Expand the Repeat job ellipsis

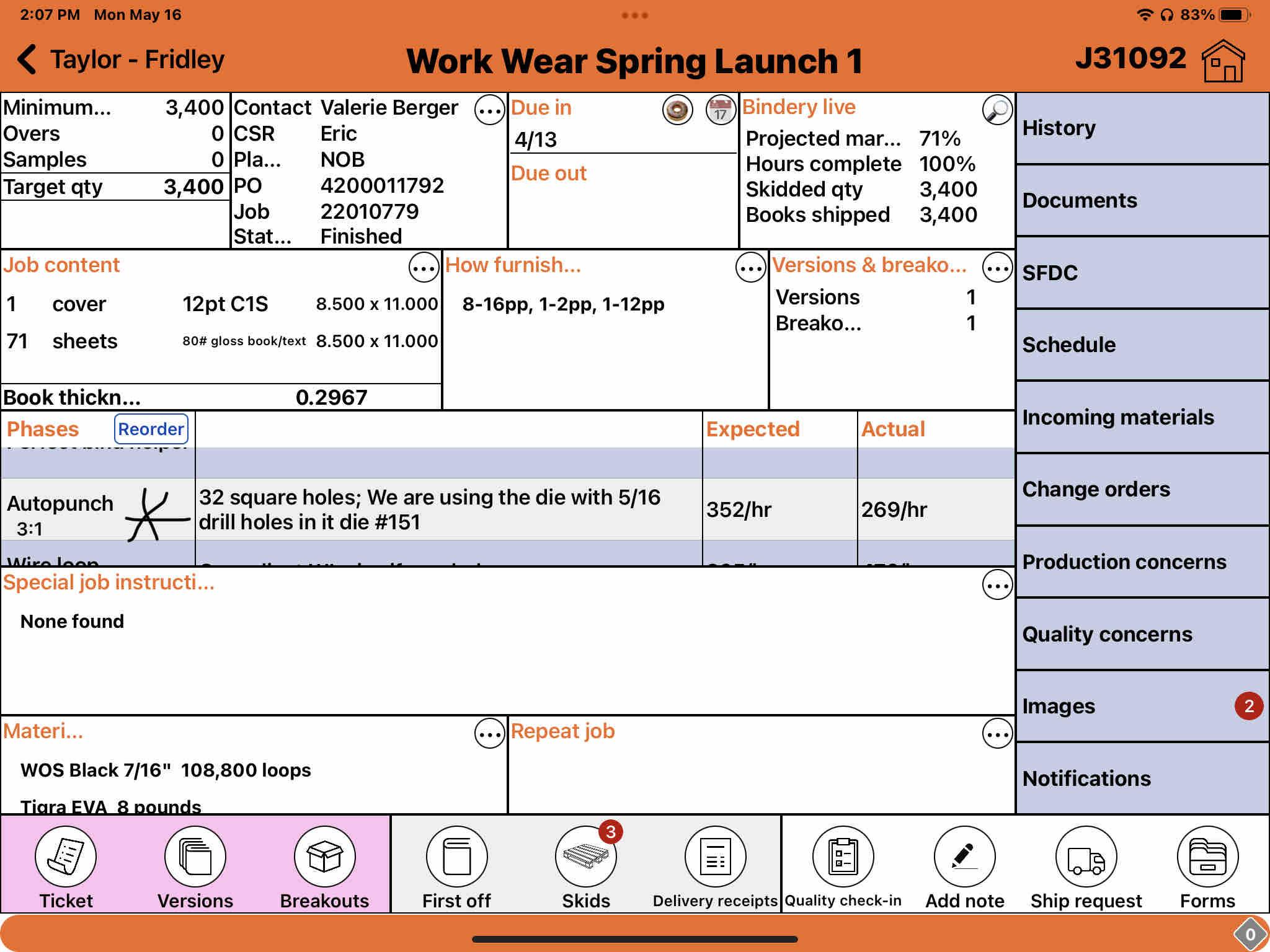click(997, 734)
